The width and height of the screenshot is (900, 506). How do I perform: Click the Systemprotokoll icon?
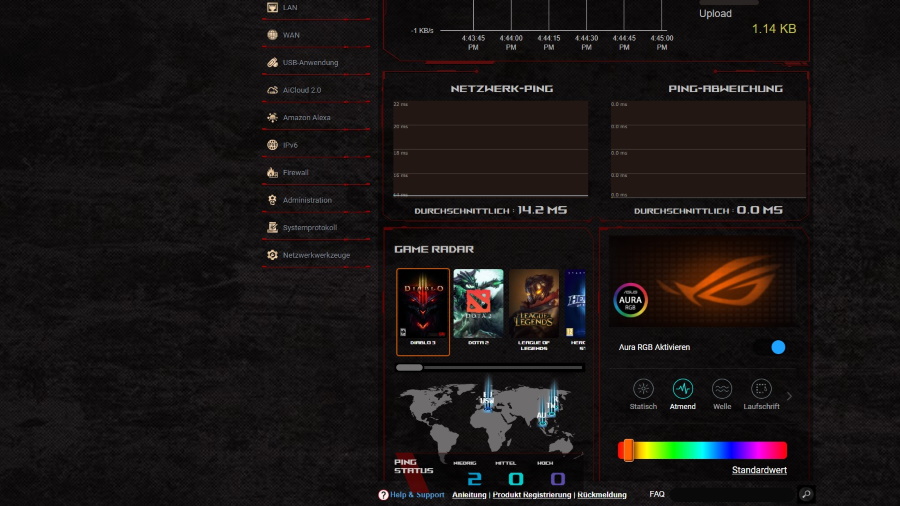[x=273, y=228]
